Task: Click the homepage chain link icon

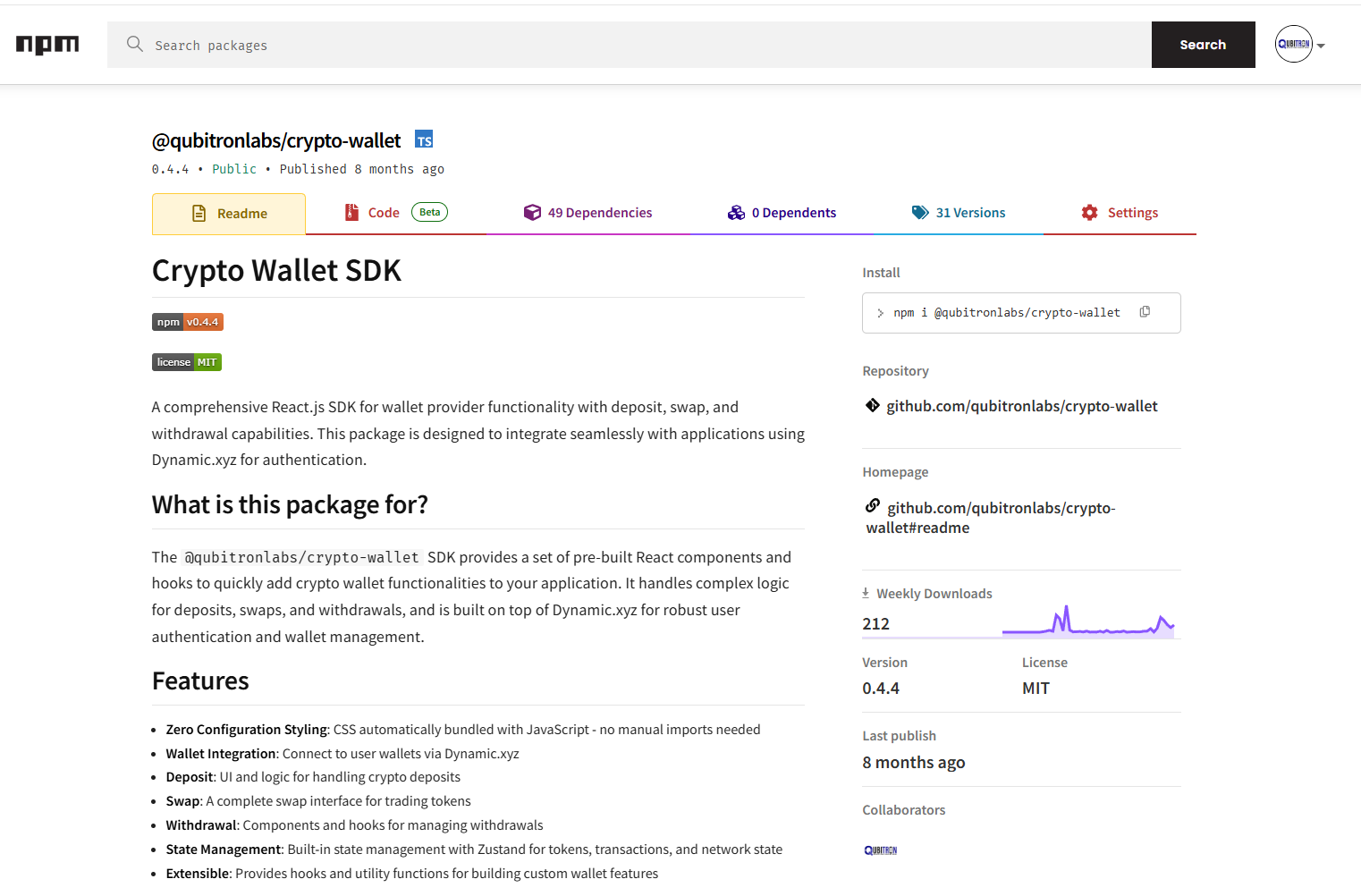Action: point(873,506)
